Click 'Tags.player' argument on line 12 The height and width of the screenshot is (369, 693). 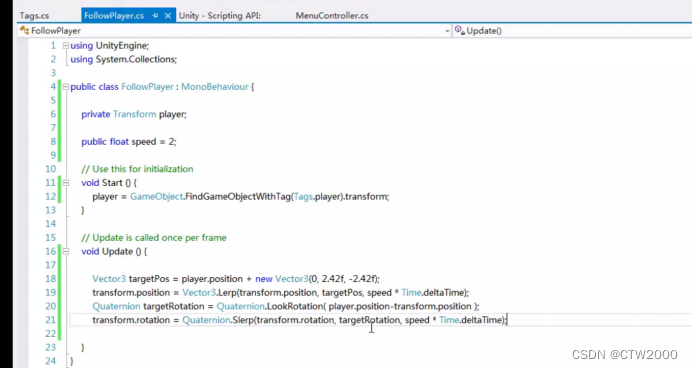tap(317, 196)
